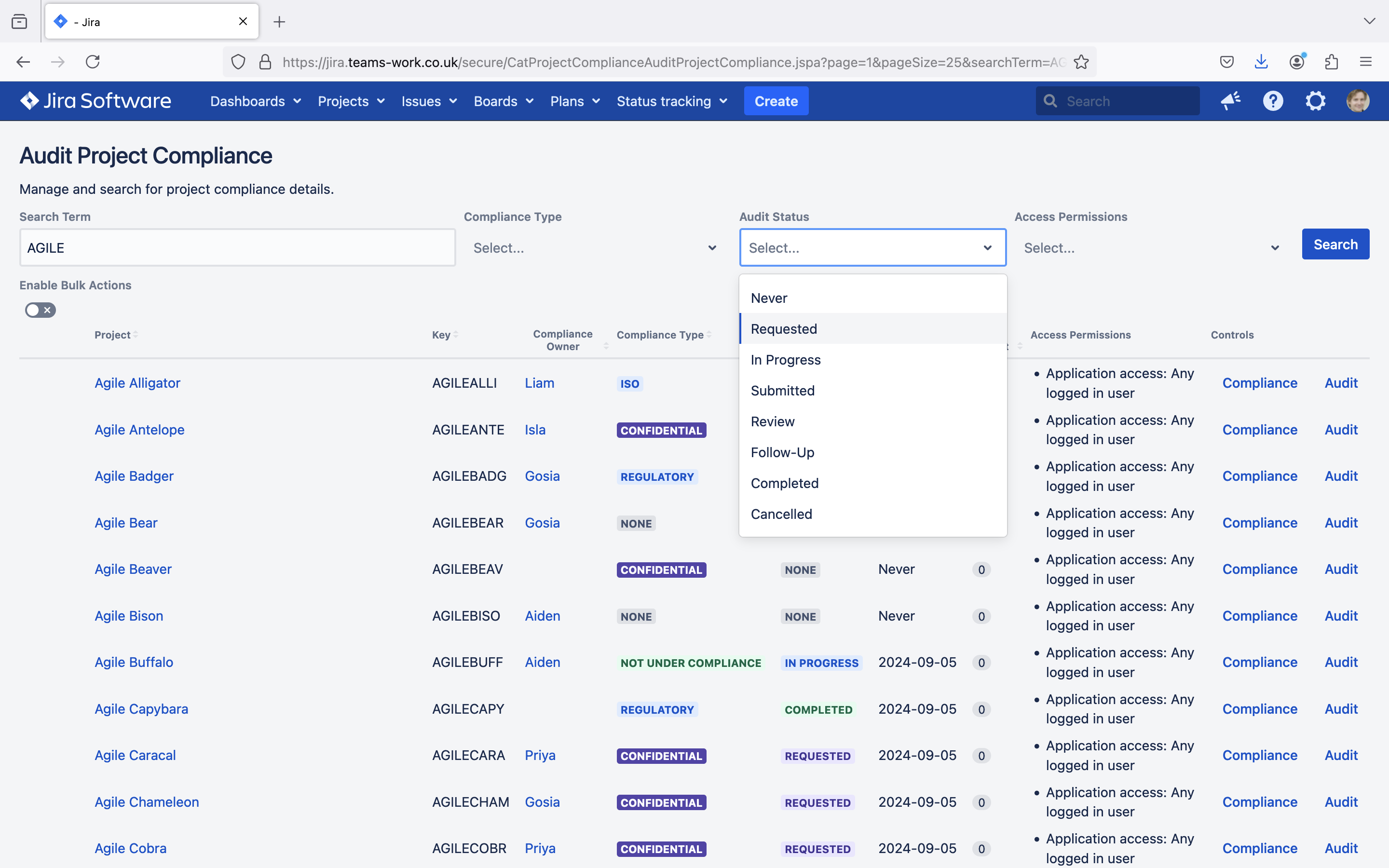Open the browser tab list chevron
Viewport: 1389px width, 868px height.
(1370, 21)
